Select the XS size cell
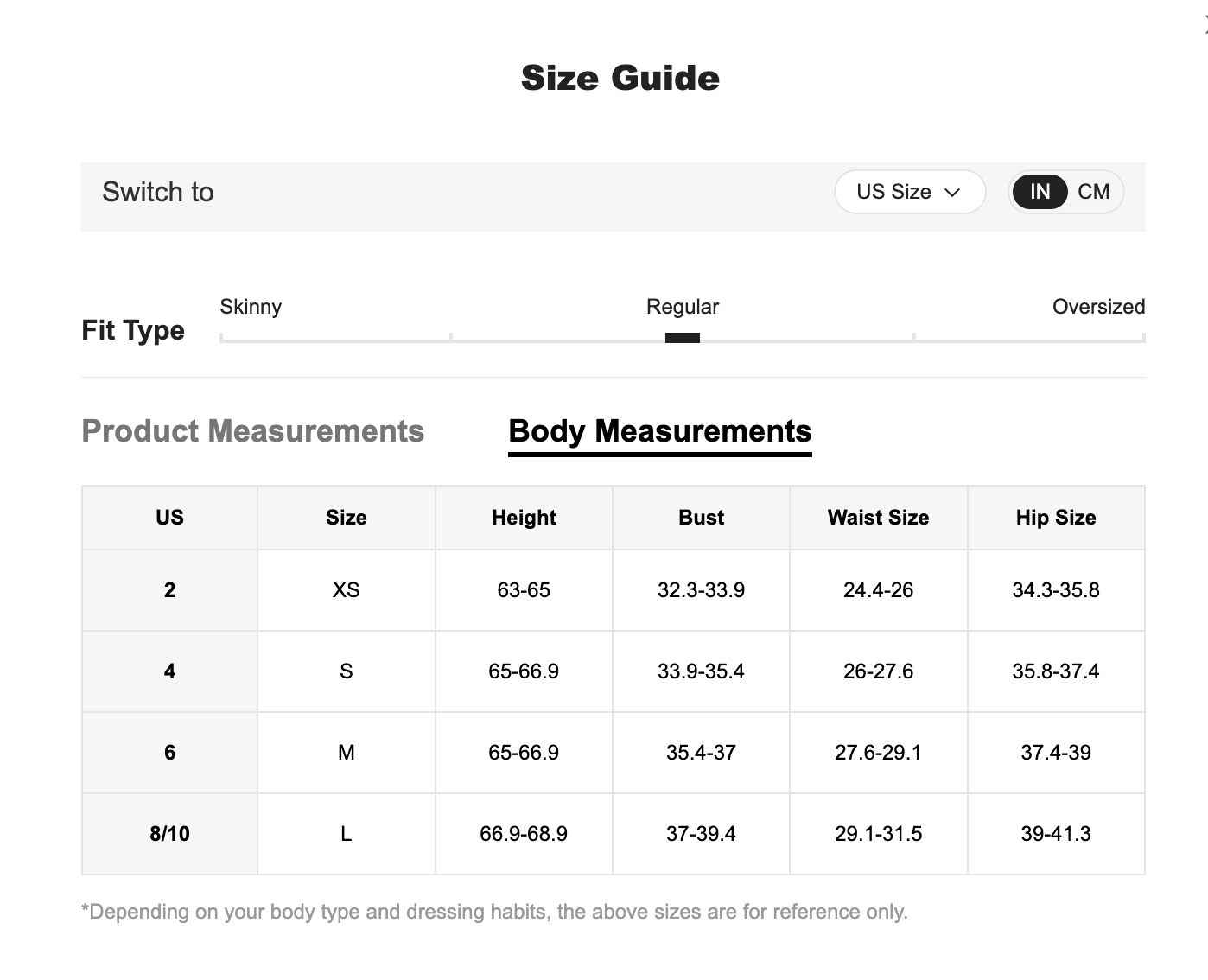 coord(347,590)
